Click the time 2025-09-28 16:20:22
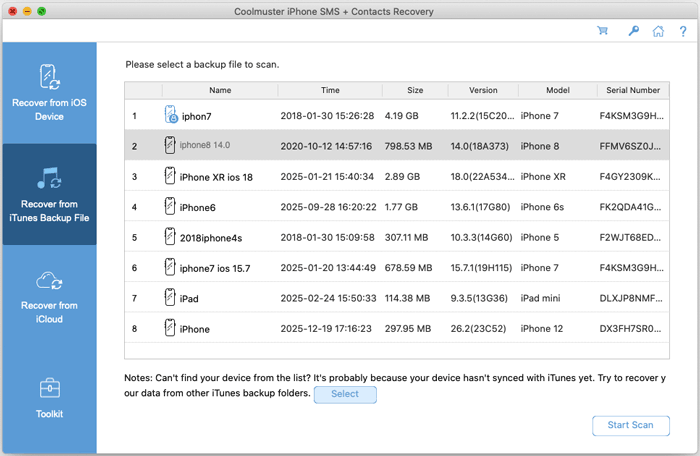This screenshot has height=456, width=700. click(328, 207)
